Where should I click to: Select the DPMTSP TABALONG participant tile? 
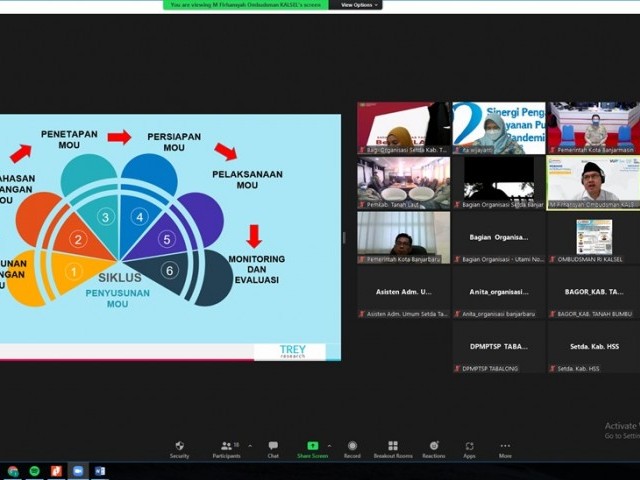click(498, 347)
